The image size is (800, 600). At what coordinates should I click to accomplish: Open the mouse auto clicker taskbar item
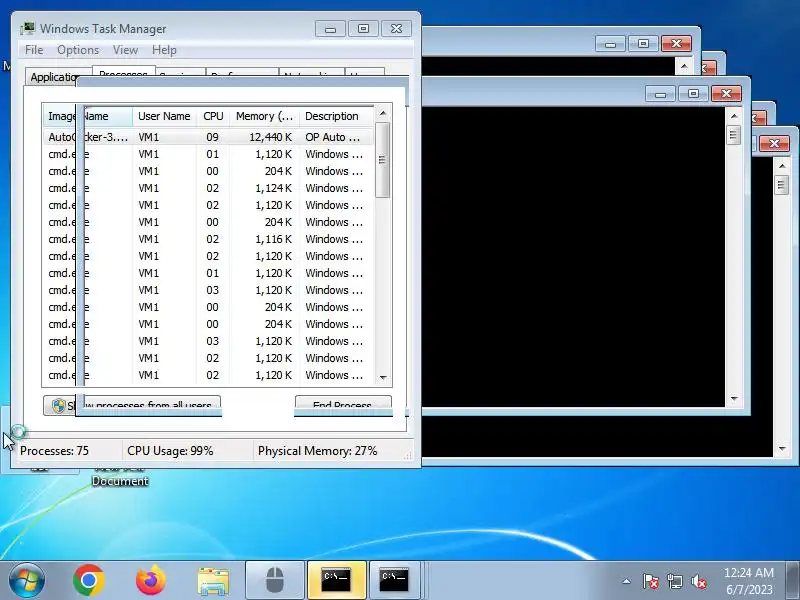pos(275,581)
